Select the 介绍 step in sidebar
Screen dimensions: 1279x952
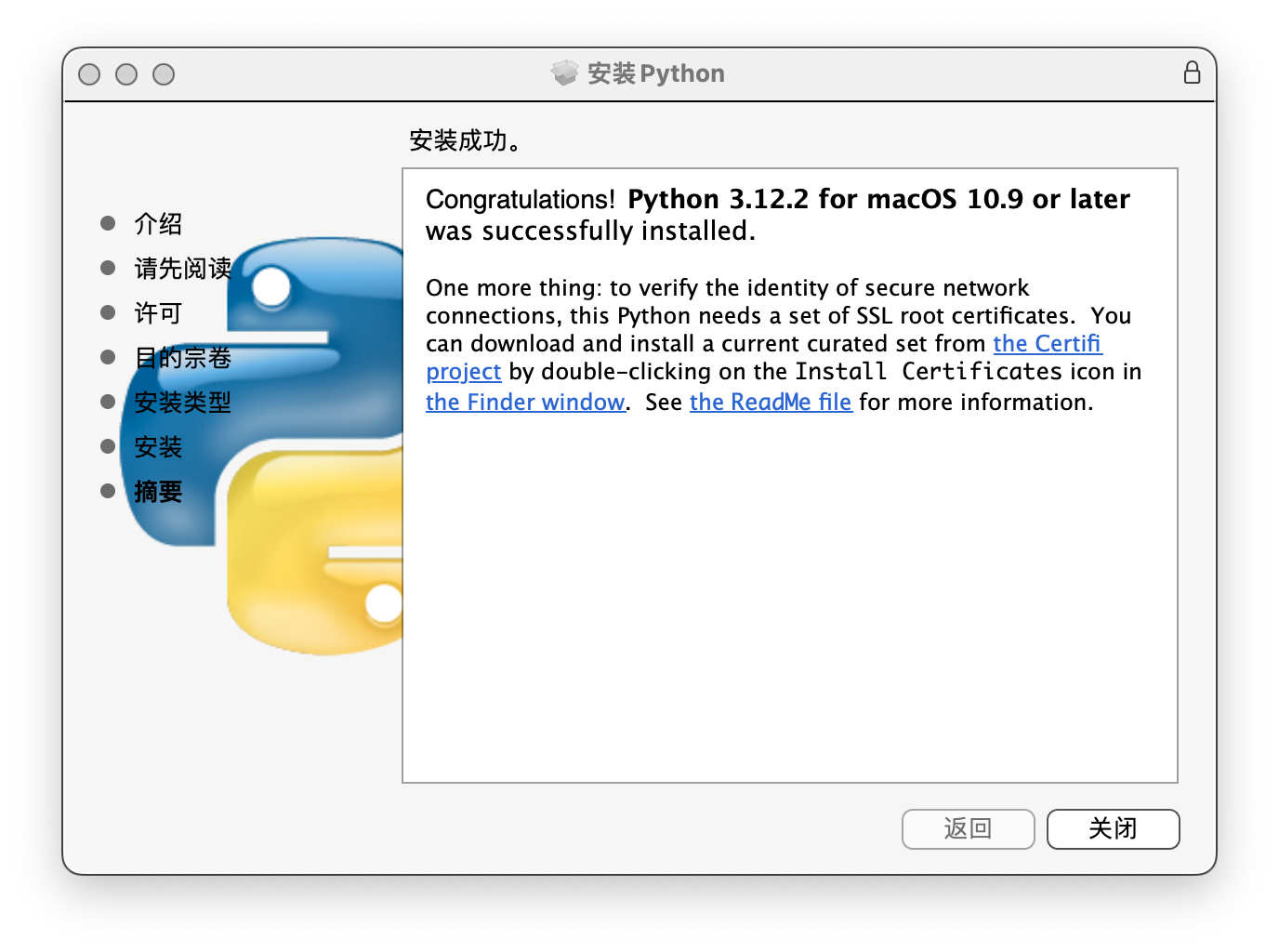(158, 224)
